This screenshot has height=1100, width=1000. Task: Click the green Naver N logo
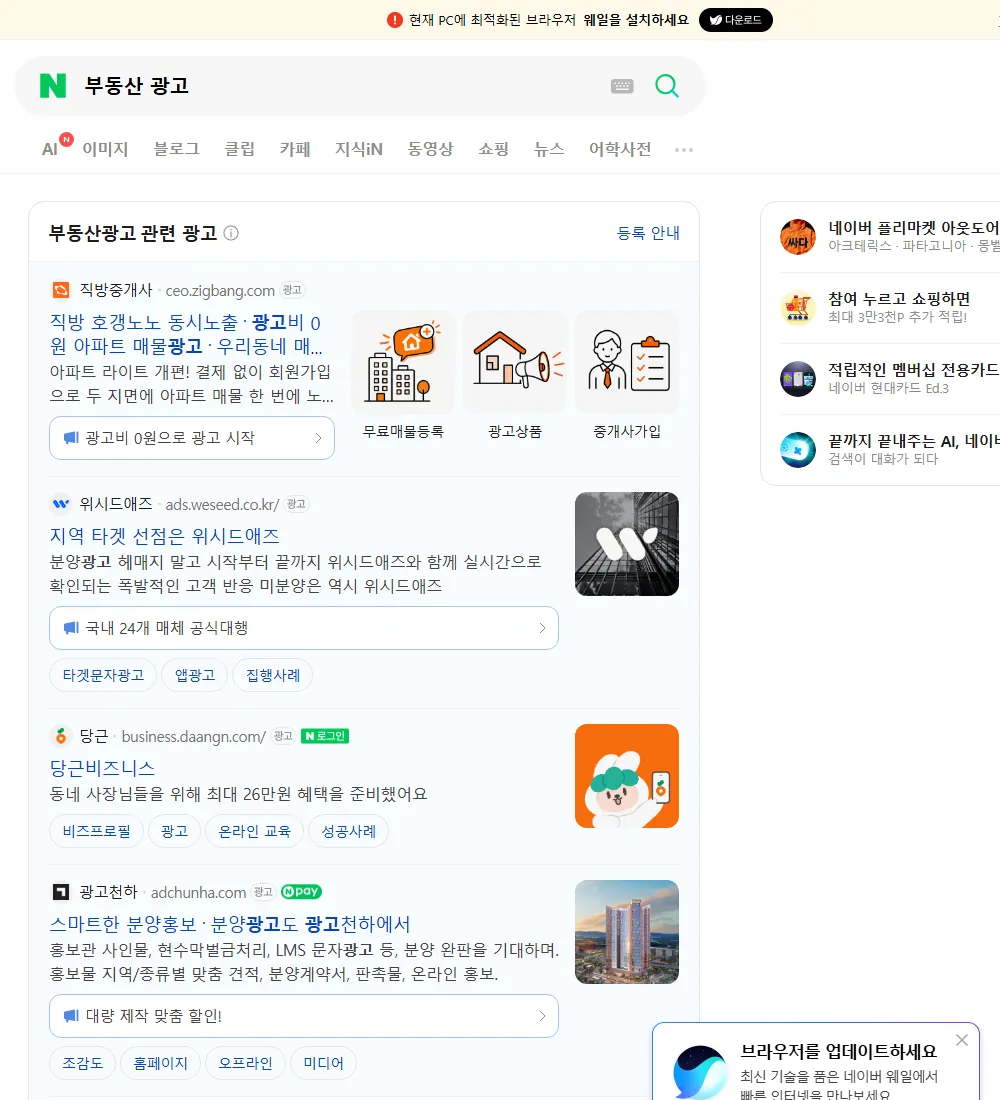(x=53, y=86)
